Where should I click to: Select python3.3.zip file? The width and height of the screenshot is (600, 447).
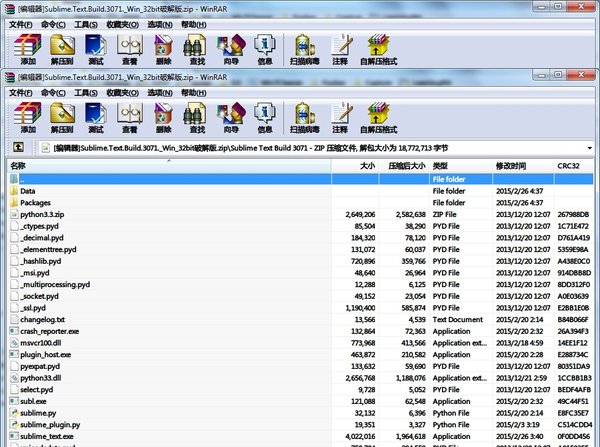(x=301, y=214)
